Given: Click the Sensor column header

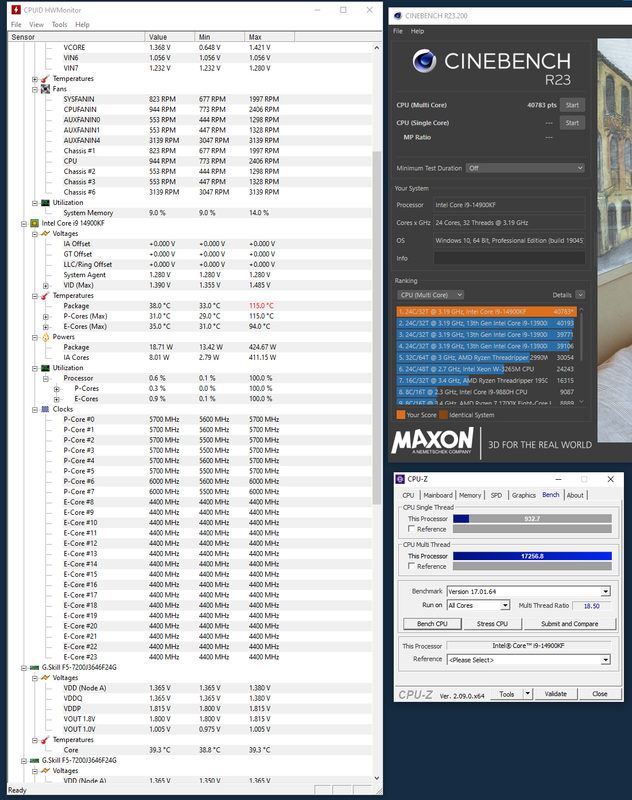Looking at the screenshot, I should pos(77,37).
